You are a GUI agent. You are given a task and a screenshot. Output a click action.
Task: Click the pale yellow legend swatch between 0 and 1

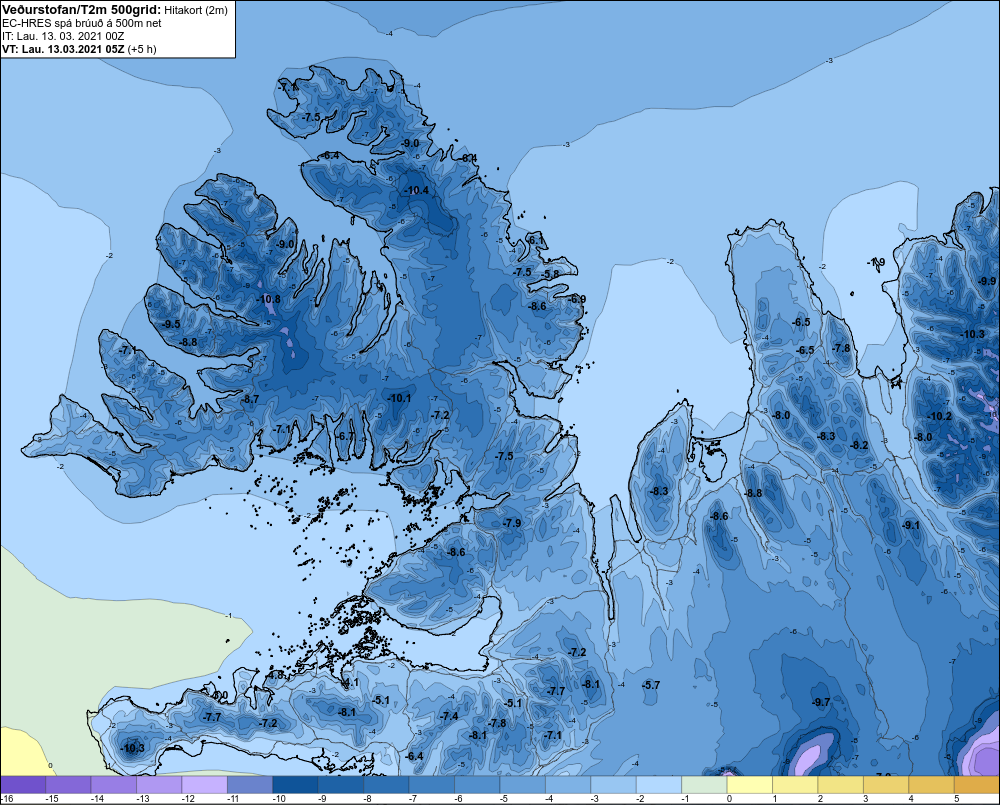click(x=749, y=784)
